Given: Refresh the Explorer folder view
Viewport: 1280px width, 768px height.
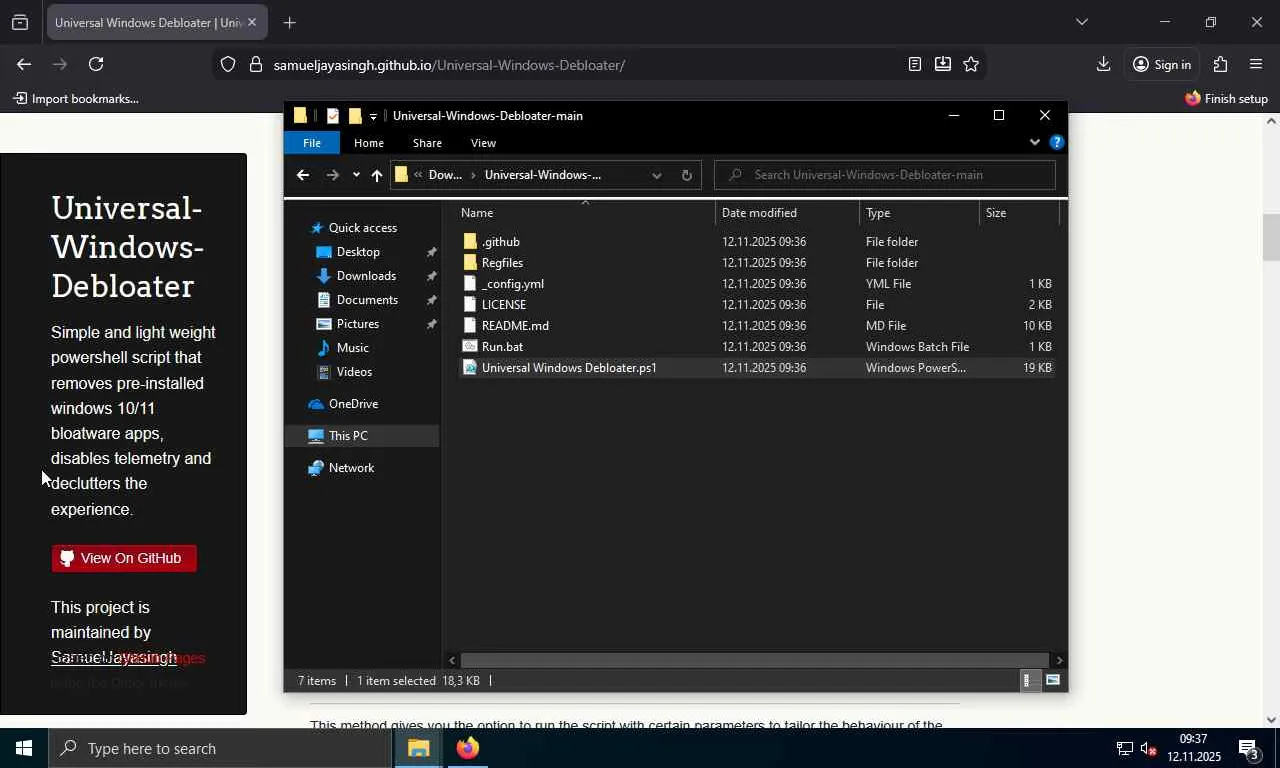Looking at the screenshot, I should point(686,175).
